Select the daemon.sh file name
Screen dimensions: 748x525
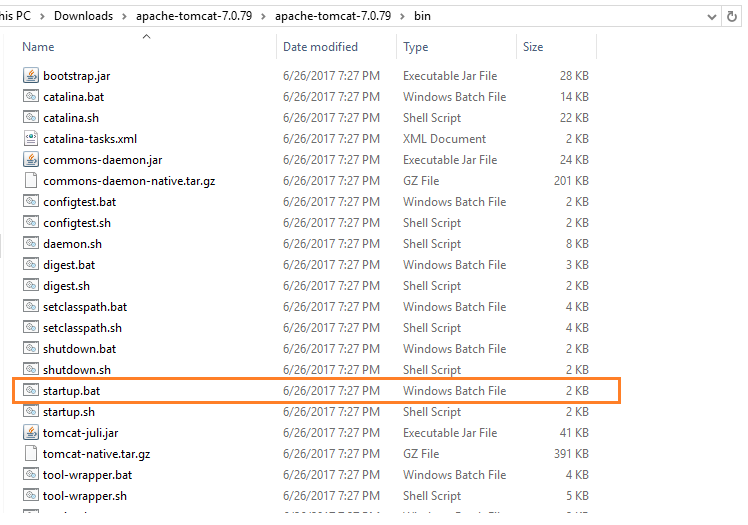(x=72, y=244)
